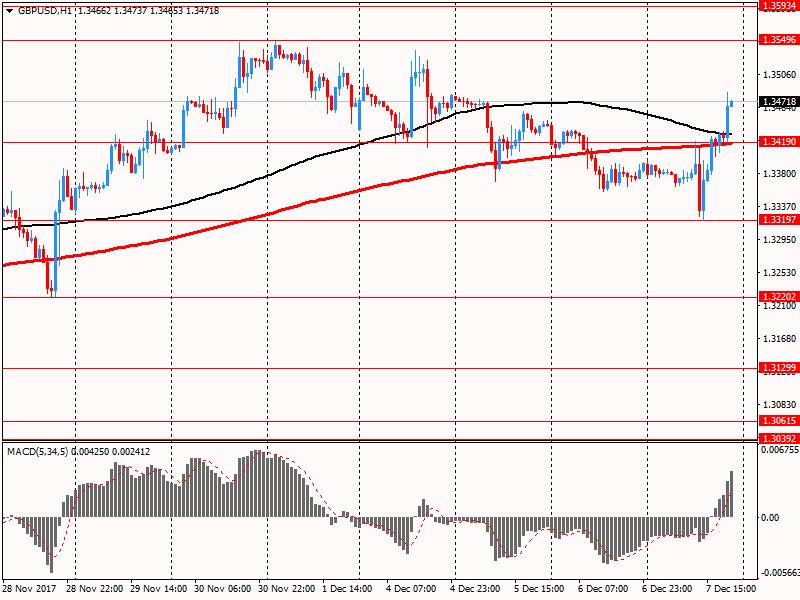Click the 28 Nov 22:00 time label

click(94, 589)
